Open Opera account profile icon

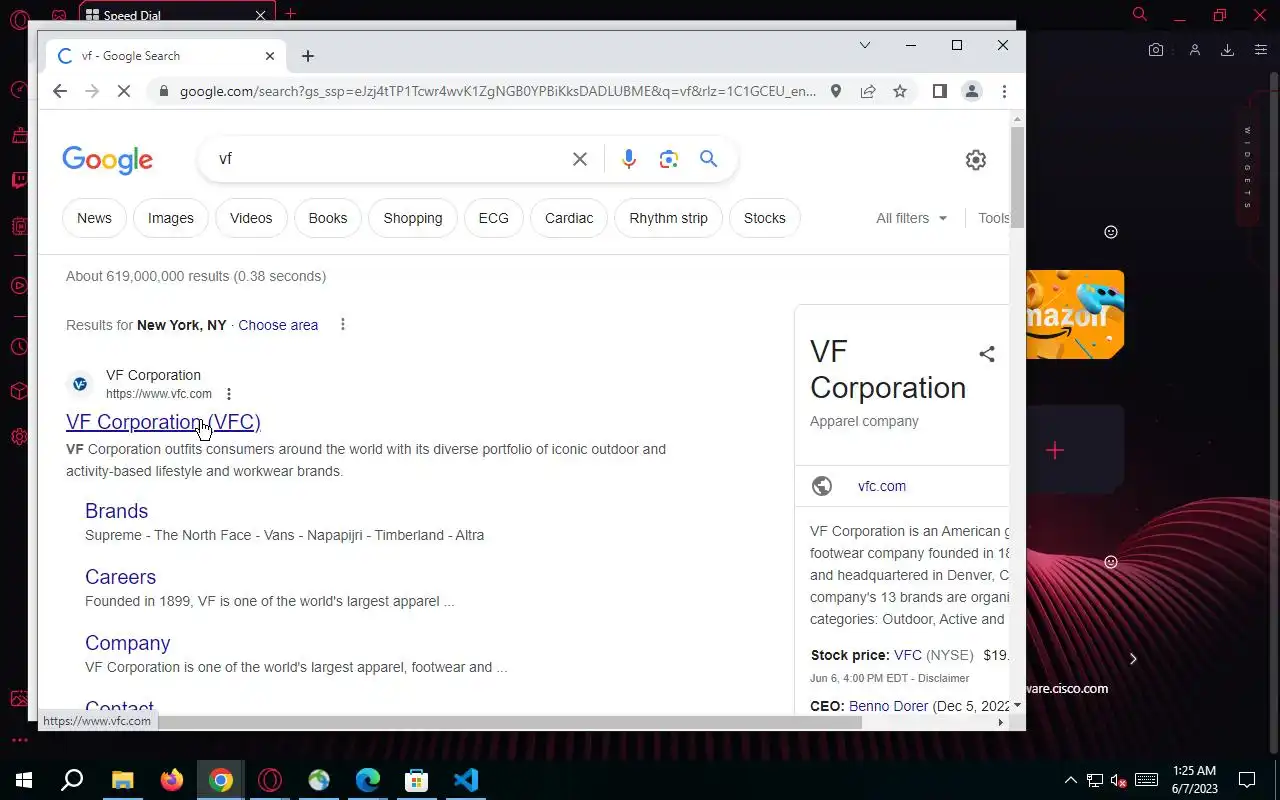(x=1194, y=50)
